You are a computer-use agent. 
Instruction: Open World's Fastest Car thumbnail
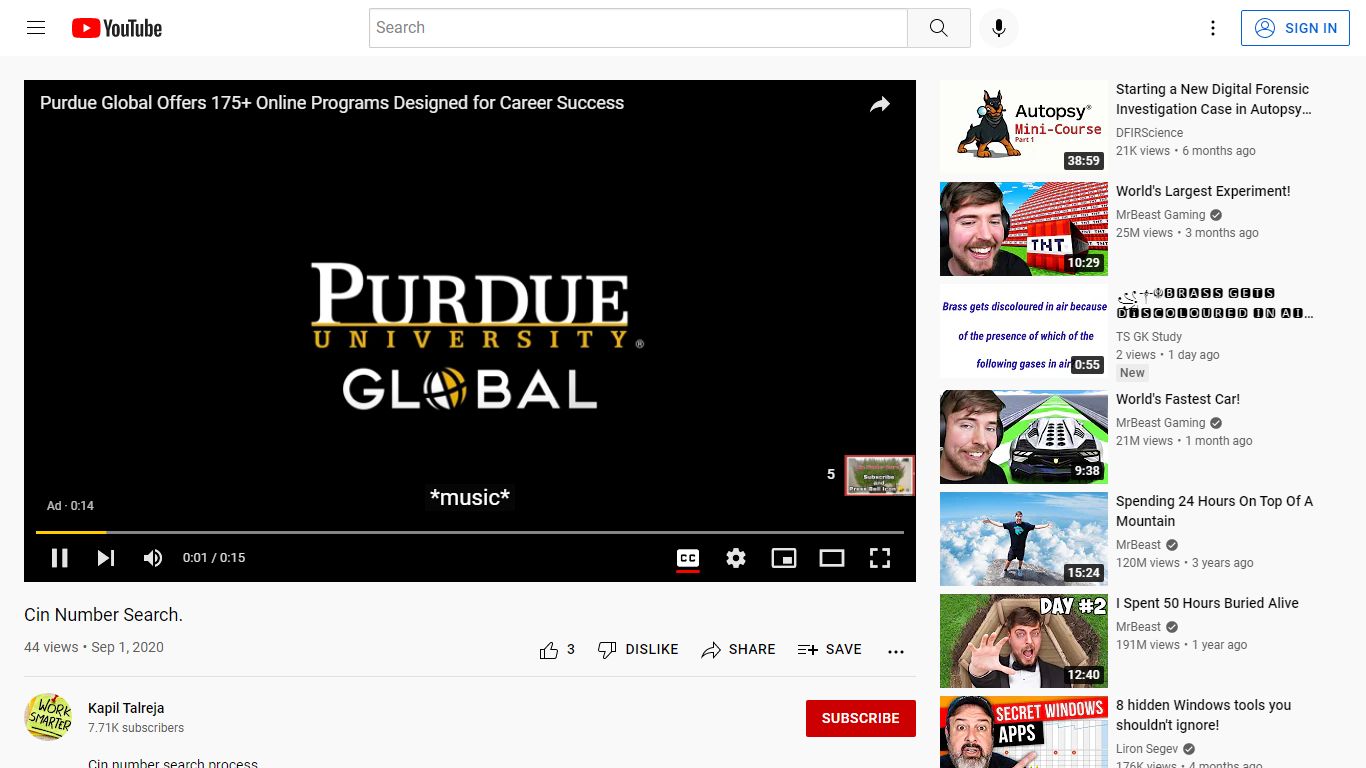1024,437
